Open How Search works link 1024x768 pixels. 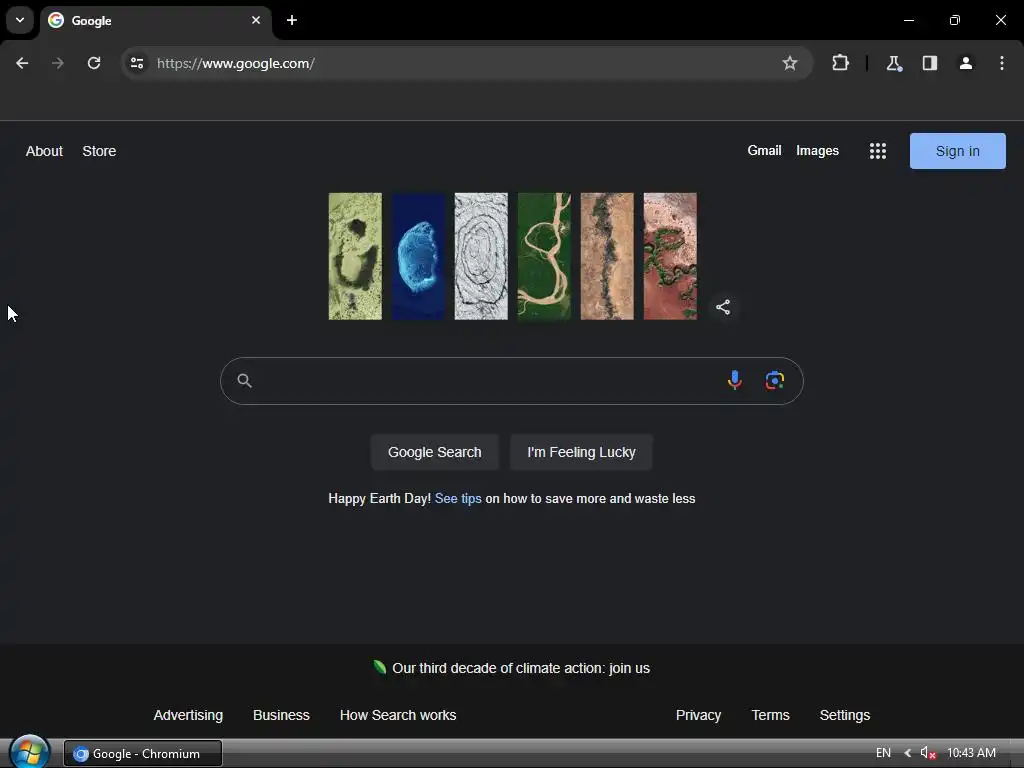(398, 715)
